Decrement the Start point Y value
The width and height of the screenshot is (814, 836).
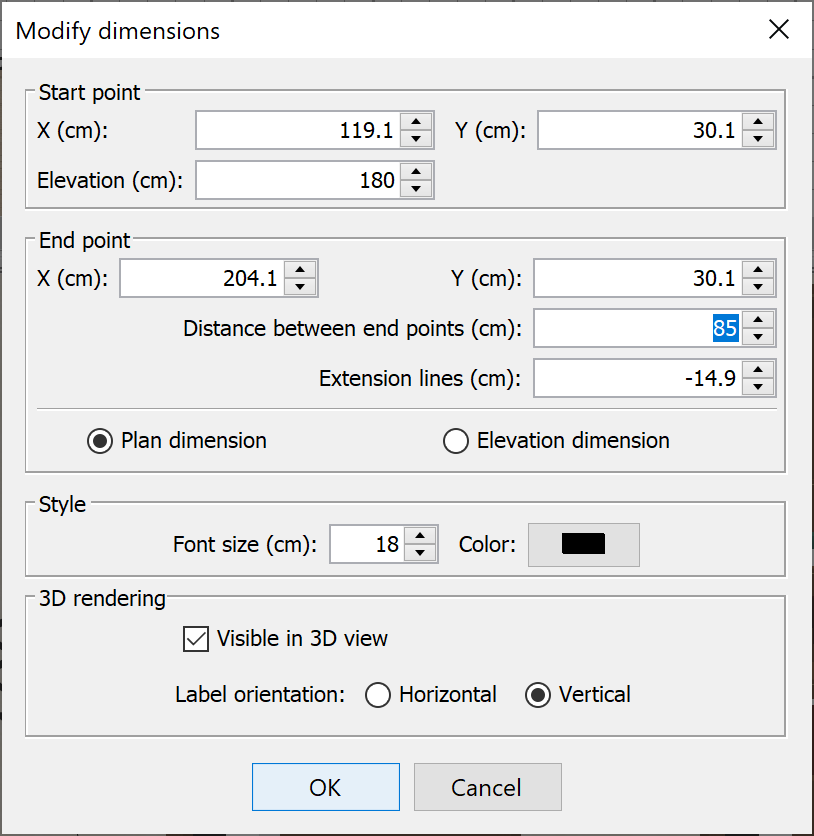[758, 137]
